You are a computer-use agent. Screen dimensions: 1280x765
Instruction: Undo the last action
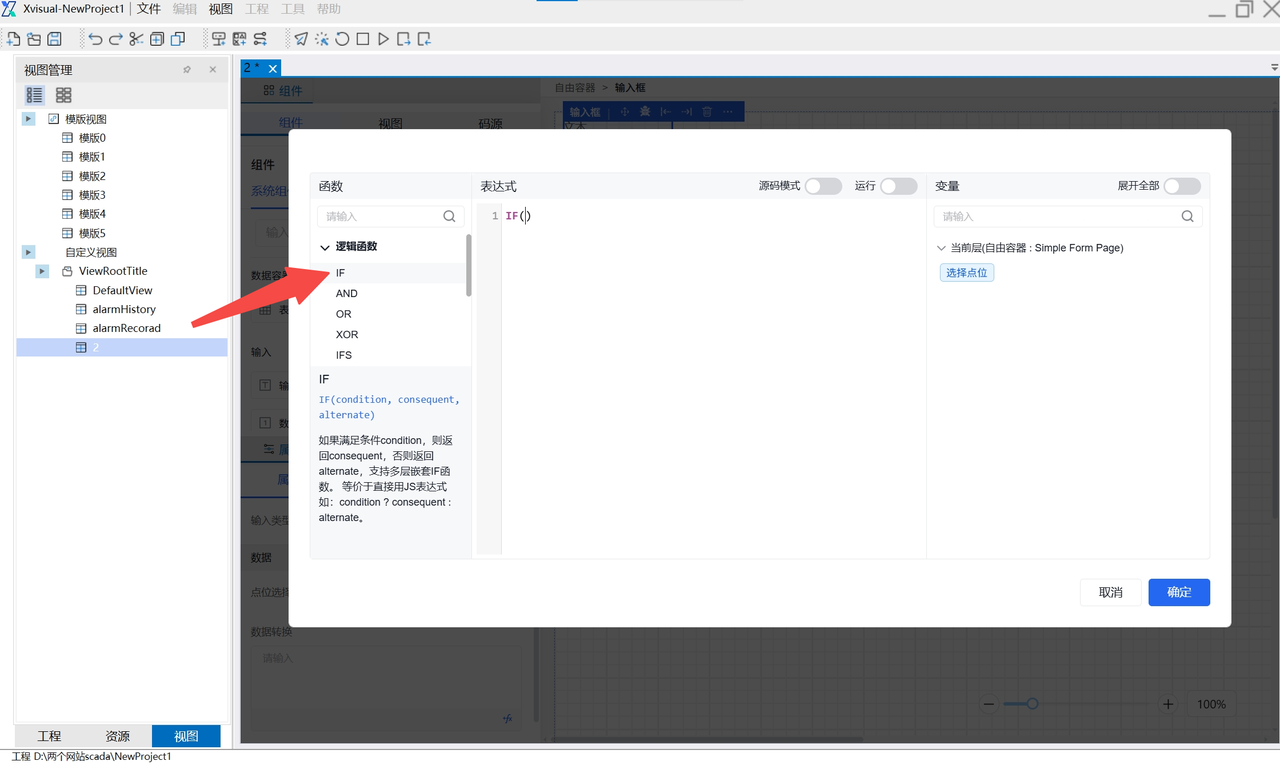pos(95,39)
